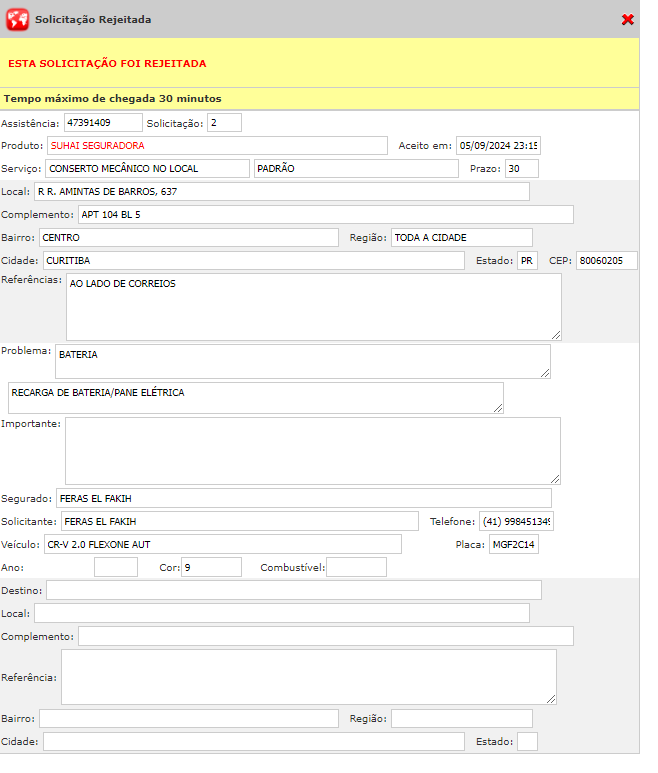Select the Veículo field CR-V 2.0 FLEXONE AUT
Screen dimensions: 658x773
pyautogui.click(x=222, y=545)
